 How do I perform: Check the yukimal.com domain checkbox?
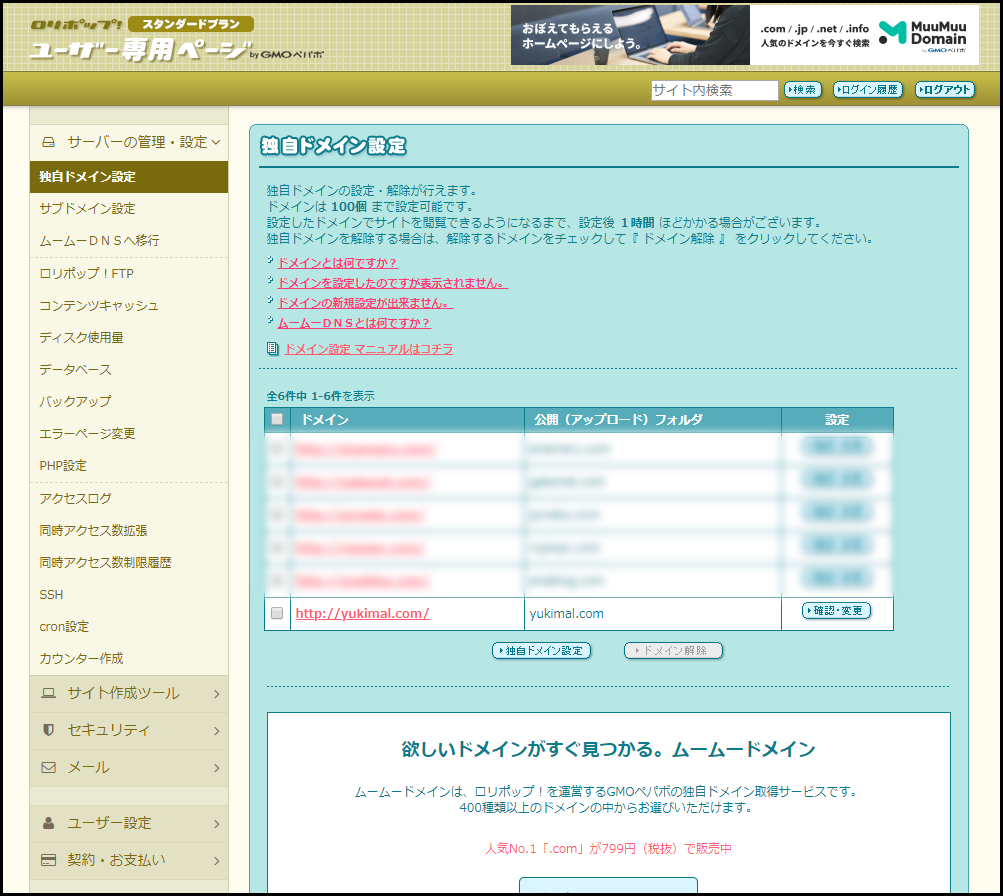[277, 613]
